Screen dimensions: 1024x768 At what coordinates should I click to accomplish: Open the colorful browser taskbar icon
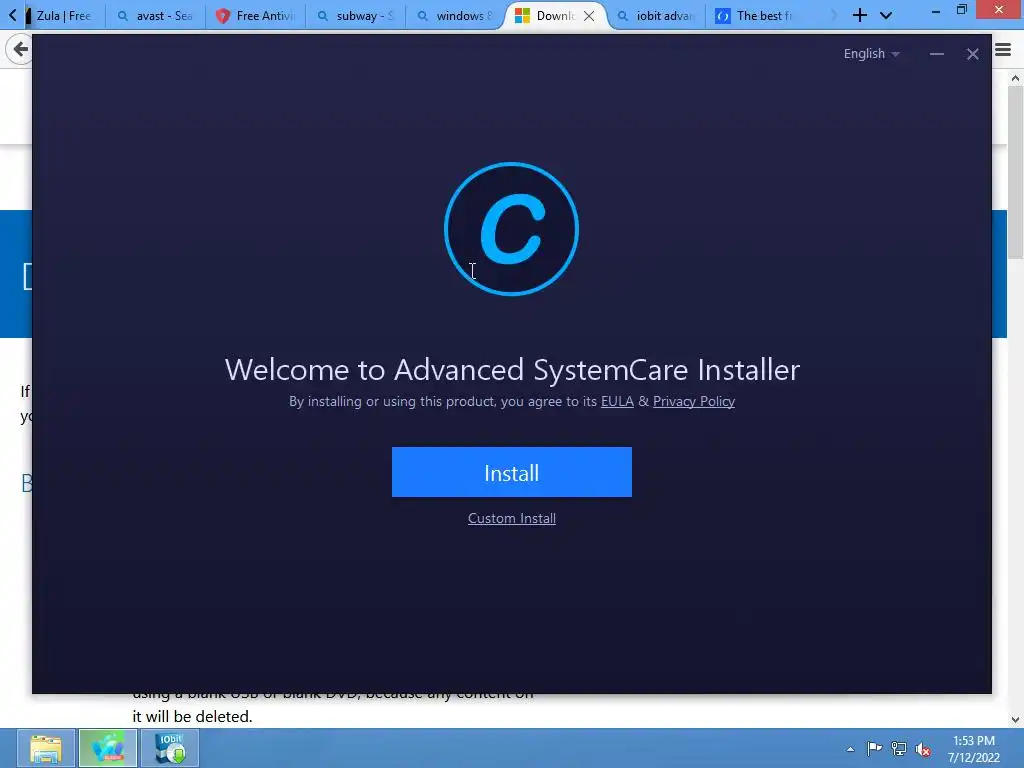pos(108,748)
